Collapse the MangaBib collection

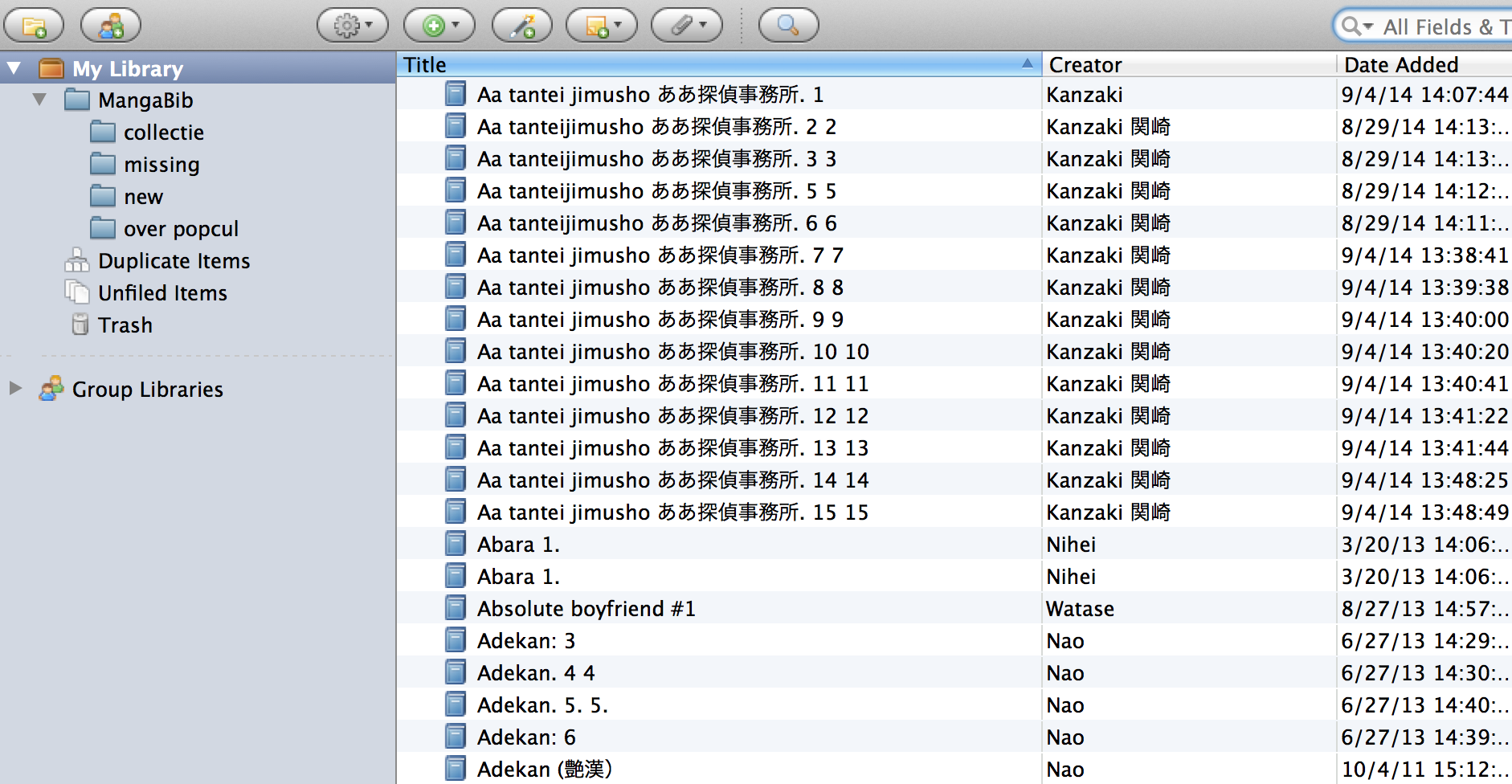39,100
